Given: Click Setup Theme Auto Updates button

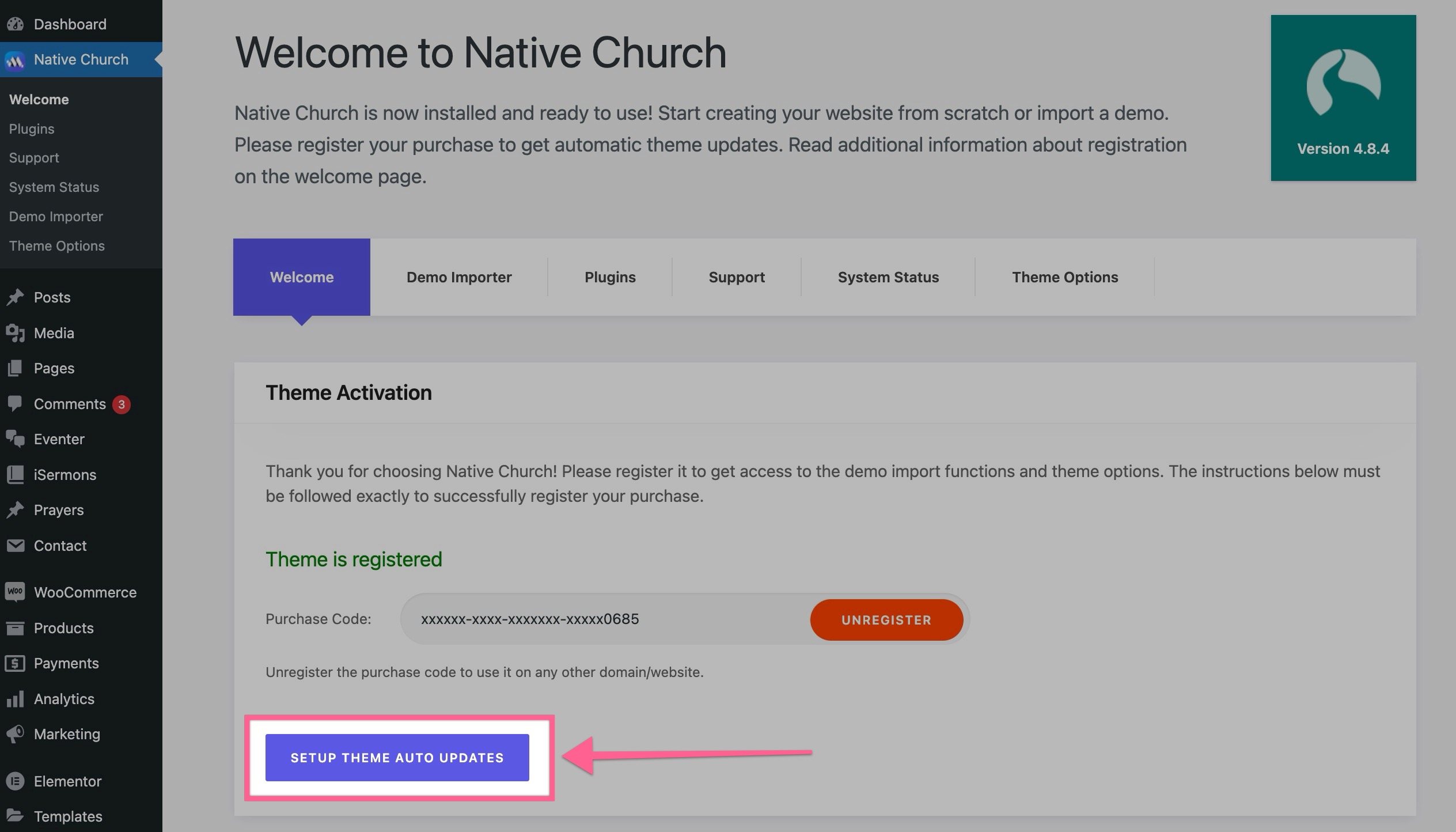Looking at the screenshot, I should (x=397, y=758).
